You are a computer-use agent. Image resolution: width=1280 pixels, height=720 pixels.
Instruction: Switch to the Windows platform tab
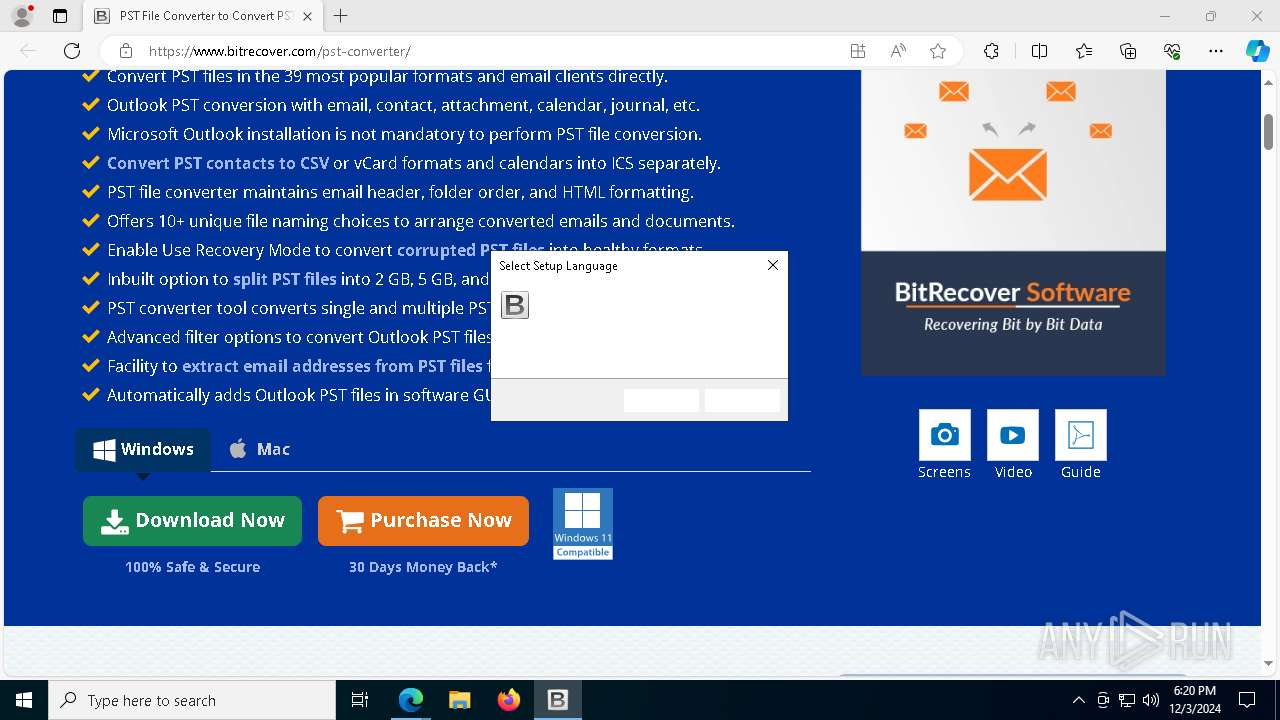[x=143, y=449]
